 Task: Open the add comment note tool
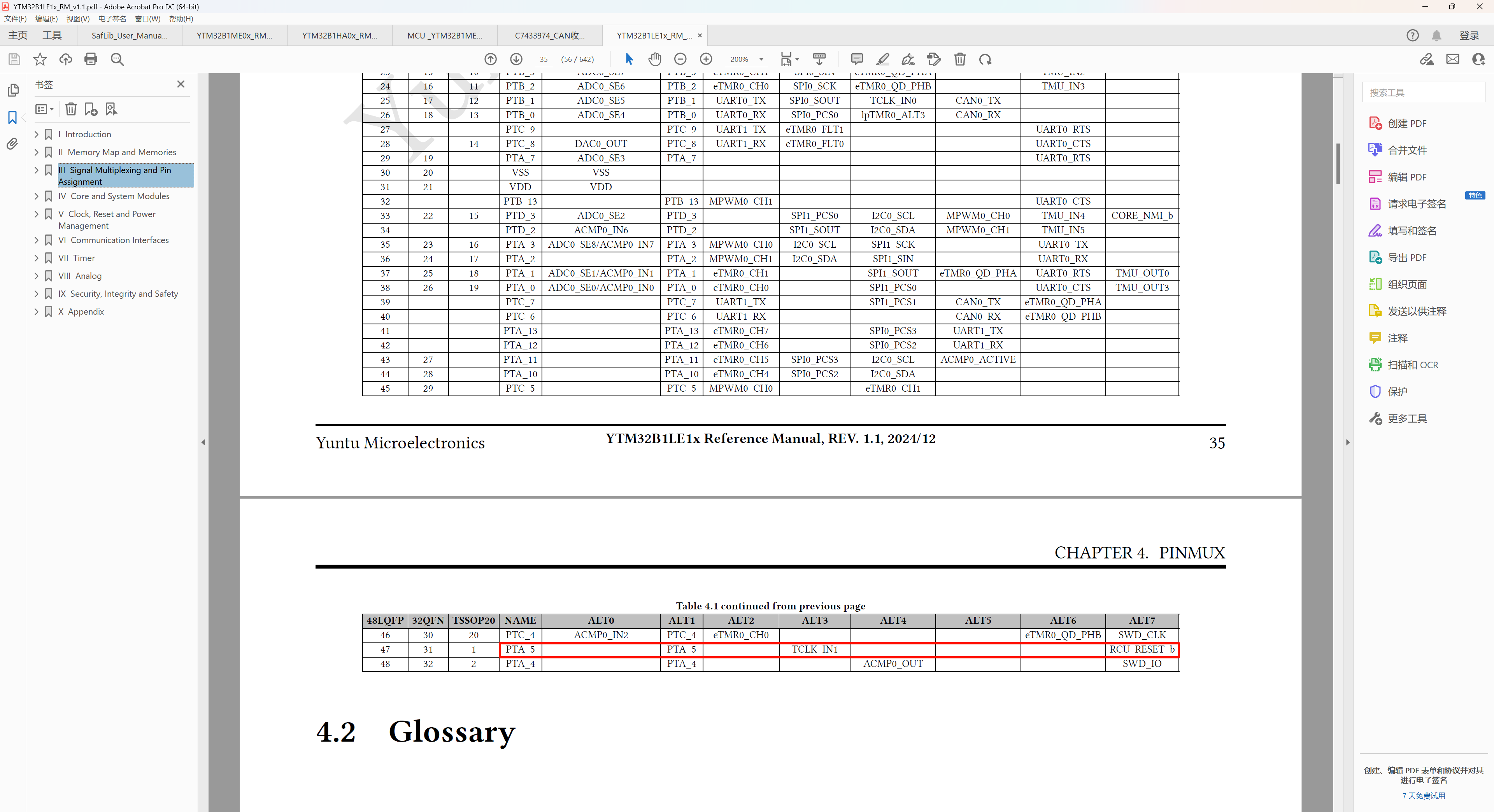[857, 59]
